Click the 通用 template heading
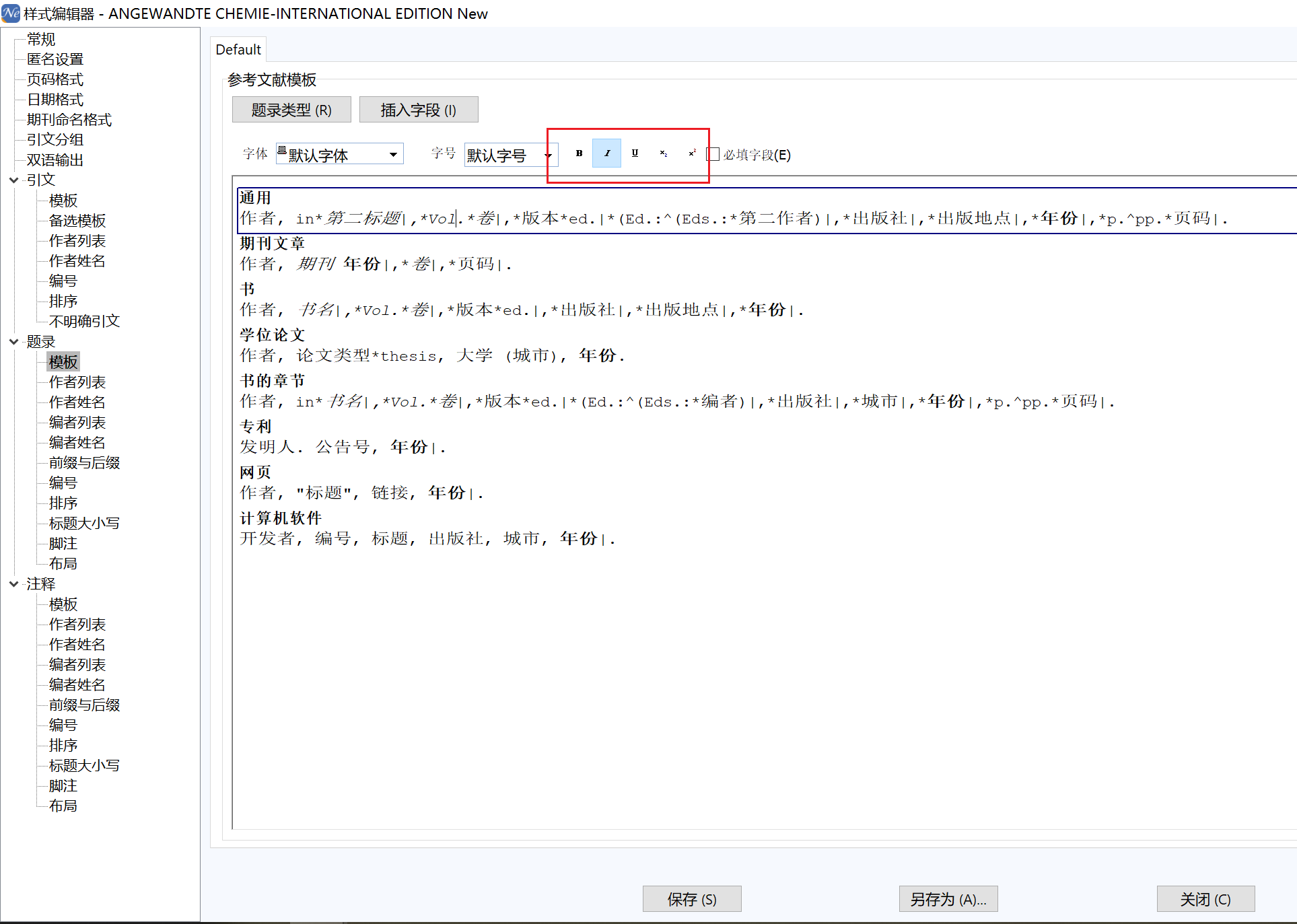Viewport: 1297px width, 924px height. [256, 198]
